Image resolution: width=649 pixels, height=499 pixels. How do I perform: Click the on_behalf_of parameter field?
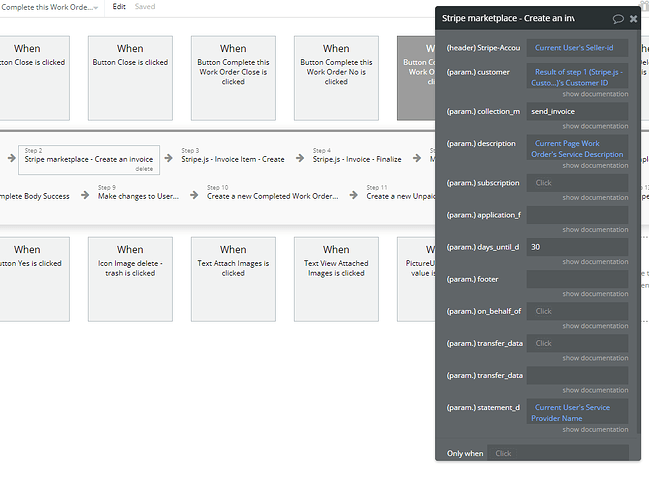pyautogui.click(x=577, y=311)
